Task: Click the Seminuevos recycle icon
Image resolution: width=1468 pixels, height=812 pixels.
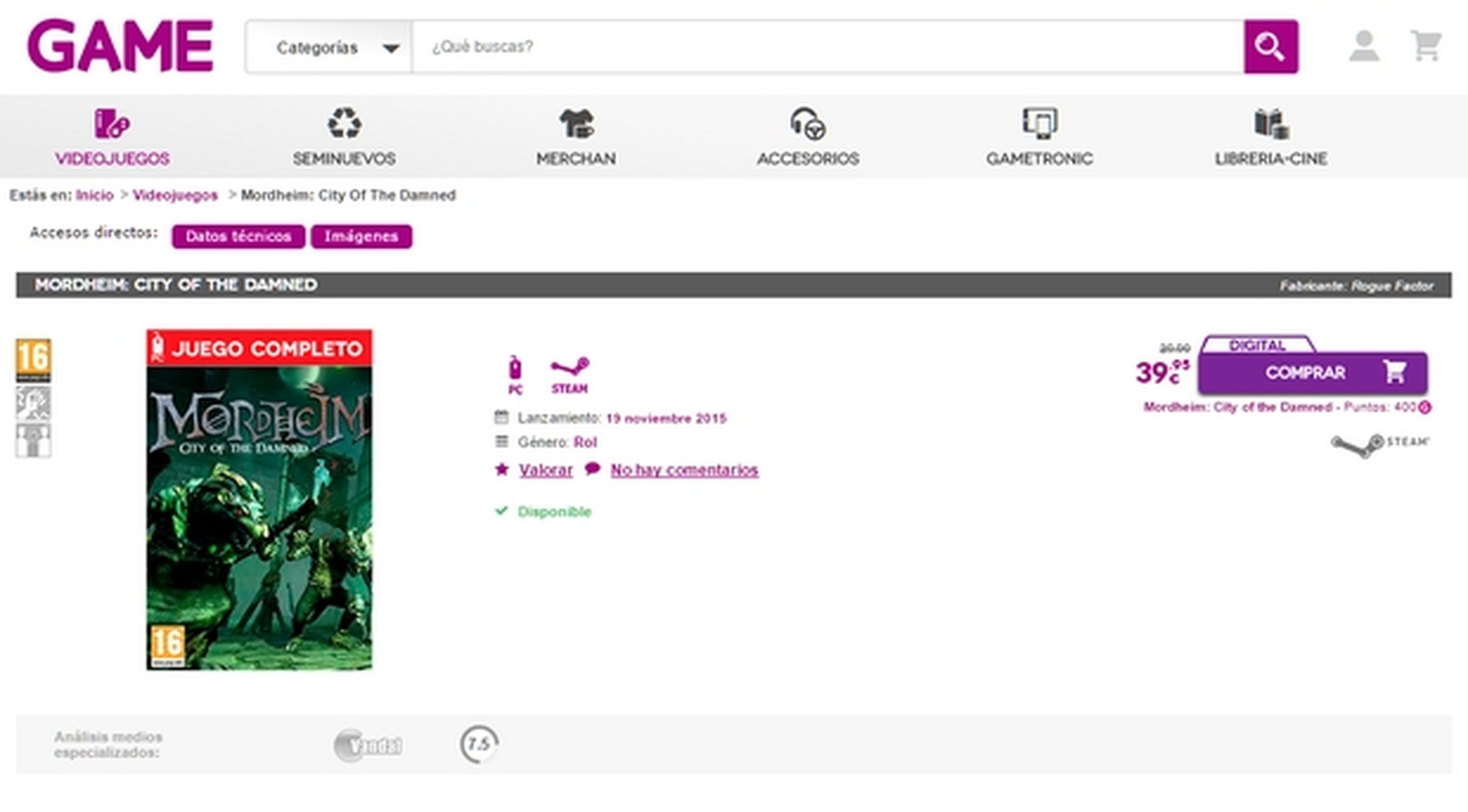Action: click(344, 123)
